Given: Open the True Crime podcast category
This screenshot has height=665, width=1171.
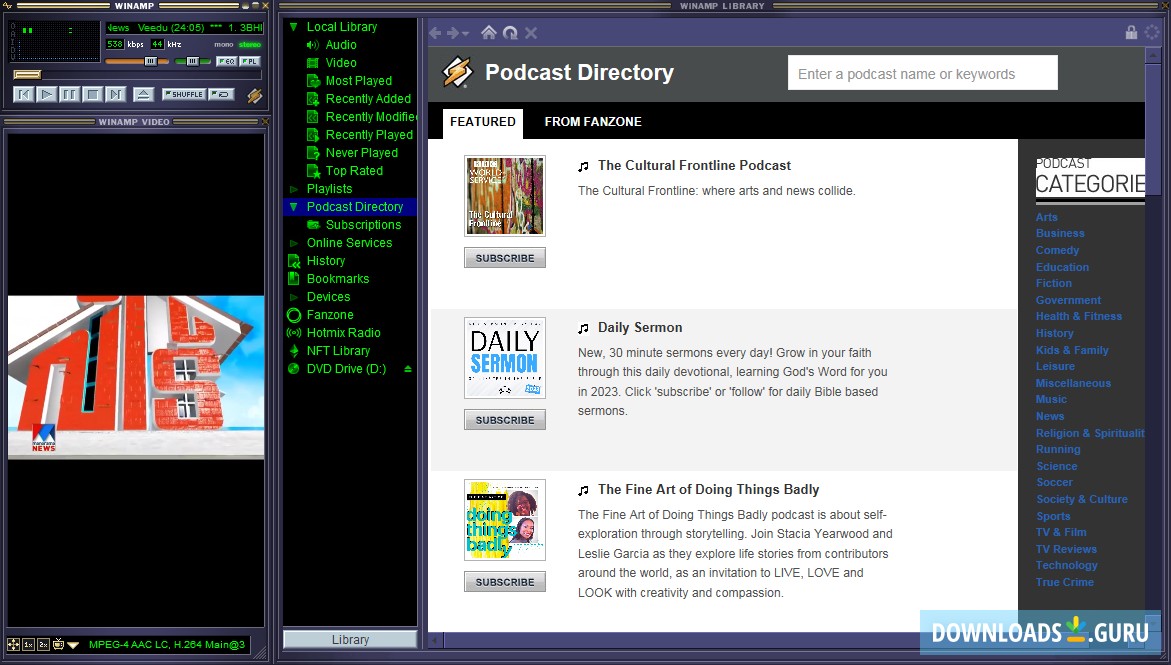Looking at the screenshot, I should point(1064,582).
